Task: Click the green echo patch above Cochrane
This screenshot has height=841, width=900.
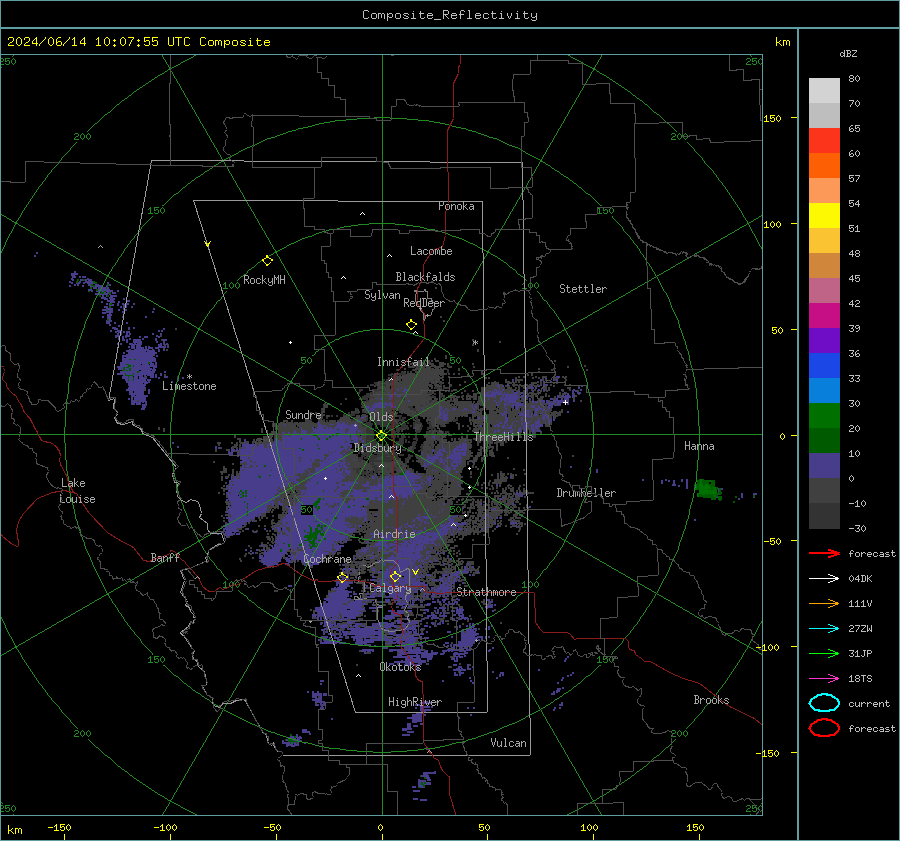Action: pos(313,537)
